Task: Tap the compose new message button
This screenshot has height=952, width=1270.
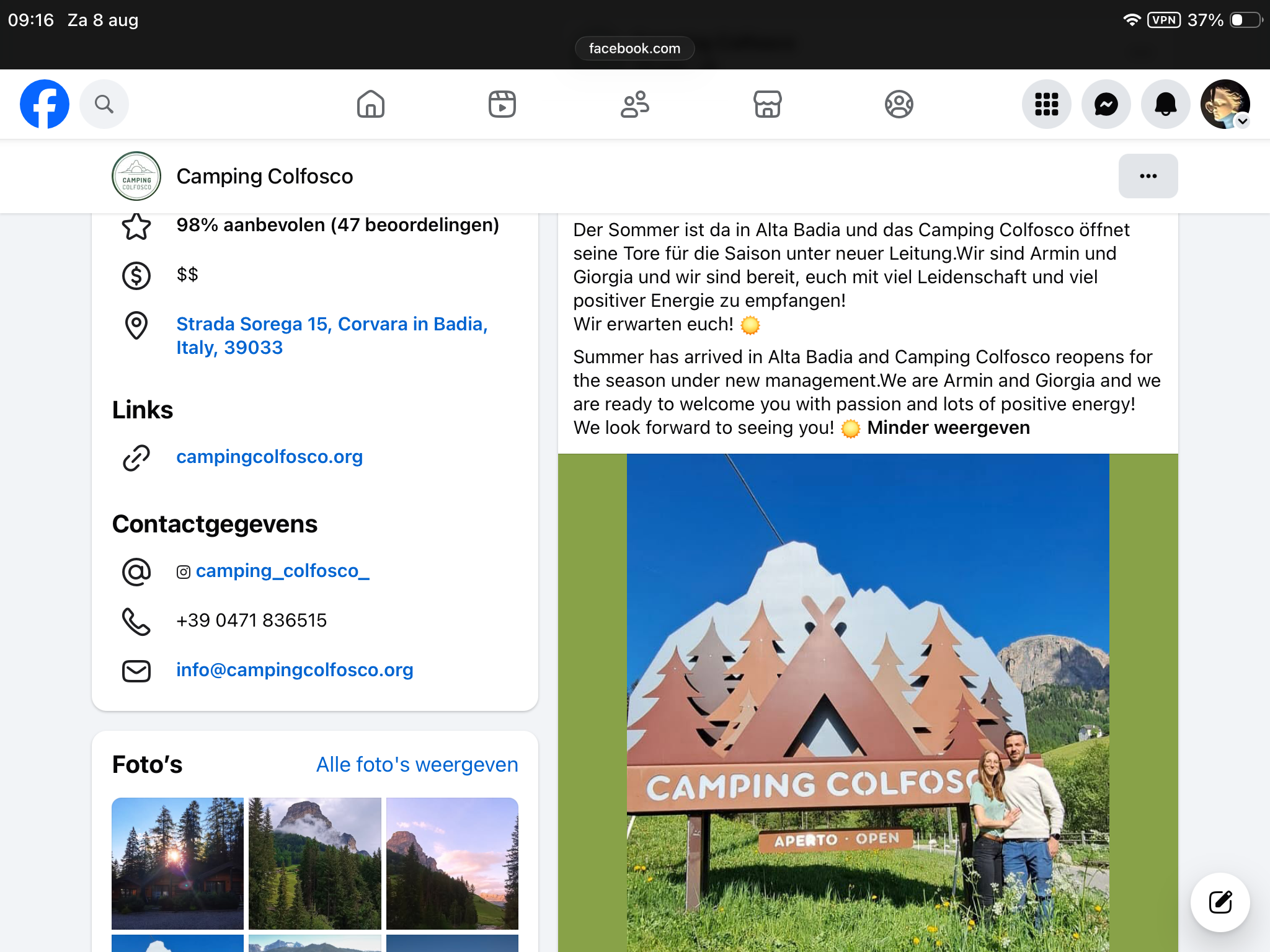Action: pyautogui.click(x=1220, y=902)
